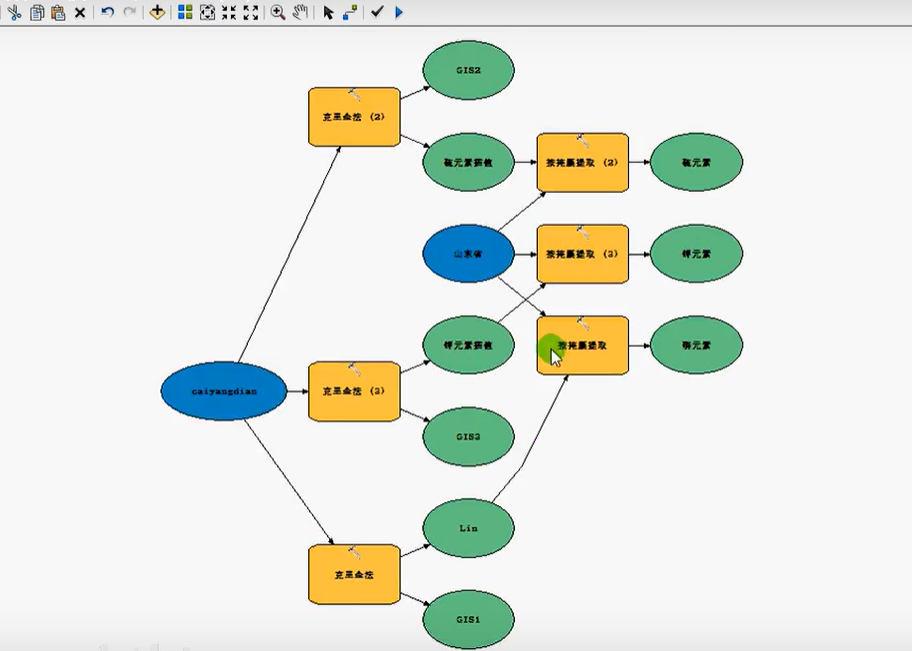Image resolution: width=912 pixels, height=651 pixels.
Task: Select the GIS3 output ellipse
Action: coord(468,436)
